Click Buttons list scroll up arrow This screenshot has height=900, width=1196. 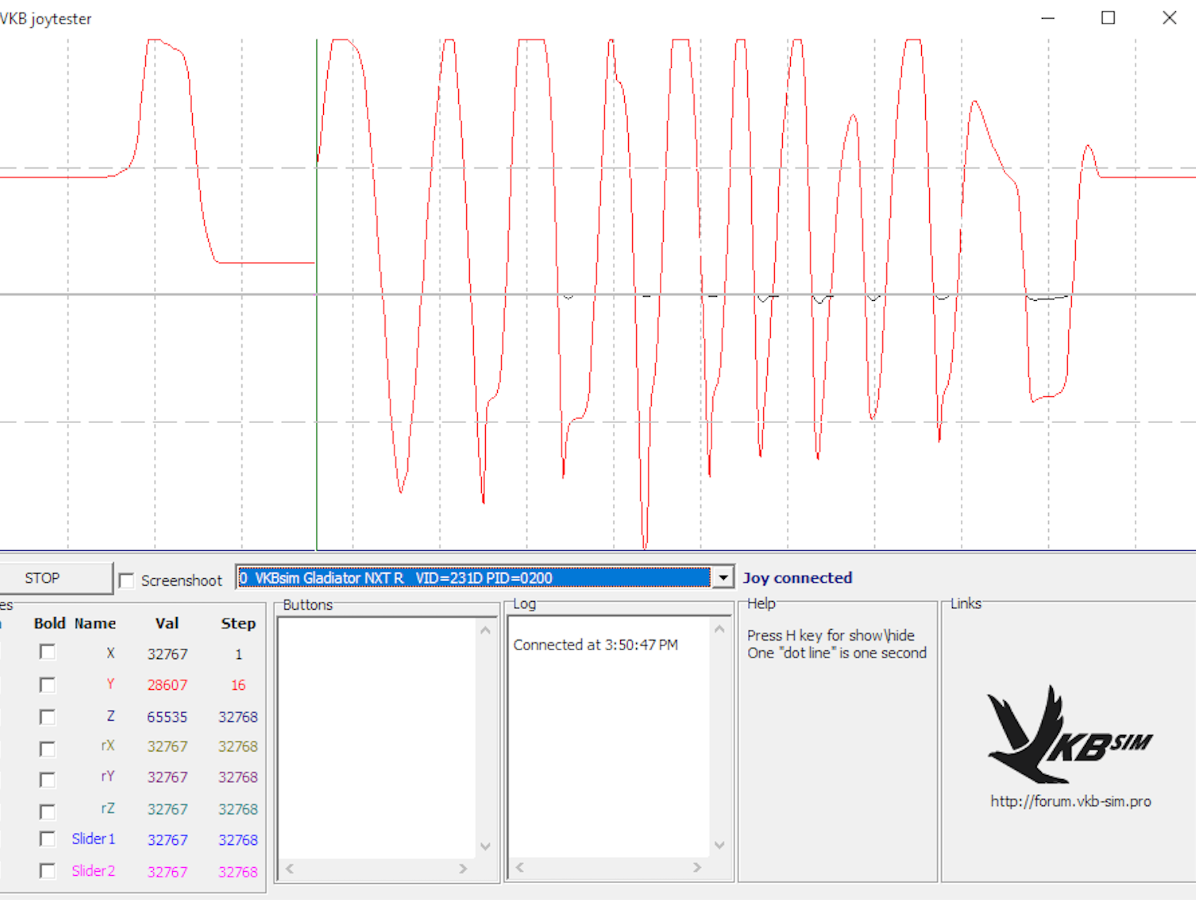point(485,631)
